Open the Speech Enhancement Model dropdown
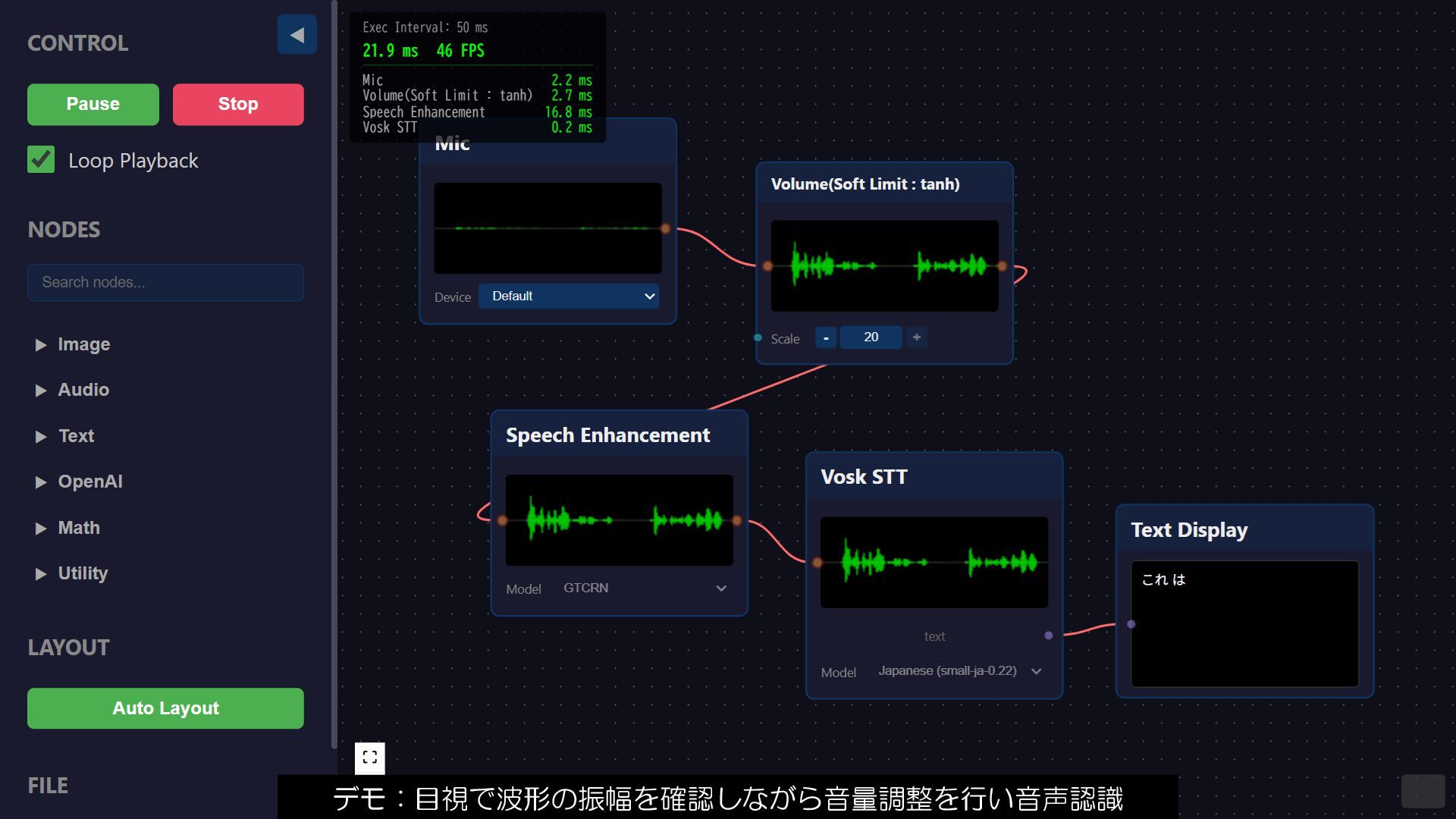 [x=642, y=588]
